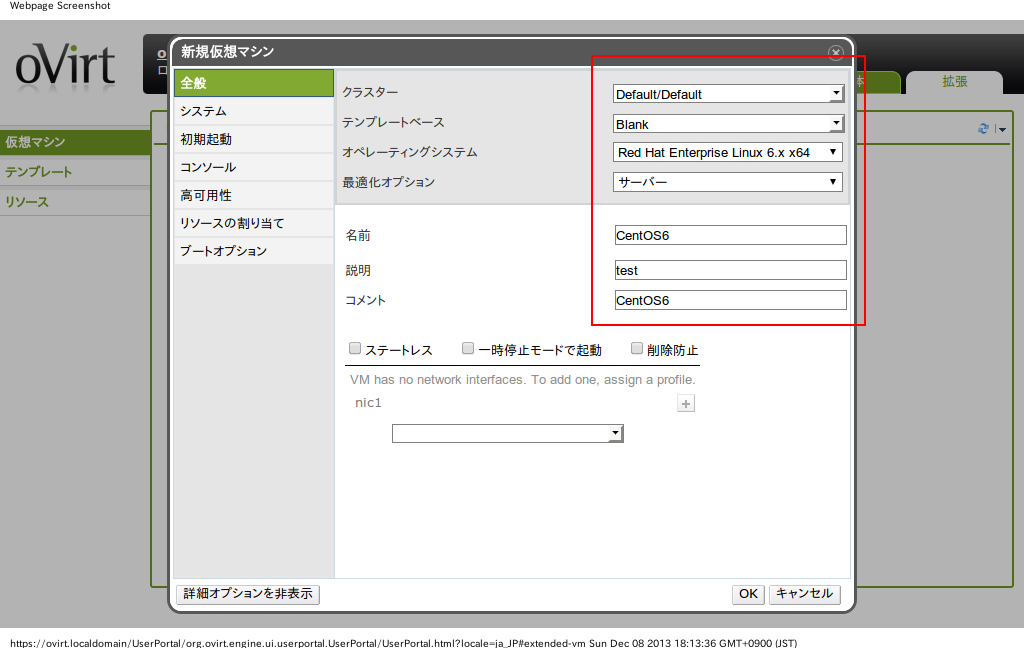This screenshot has width=1024, height=648.
Task: Expand the 最適化オプション dropdown showing サーバー
Action: [x=728, y=182]
